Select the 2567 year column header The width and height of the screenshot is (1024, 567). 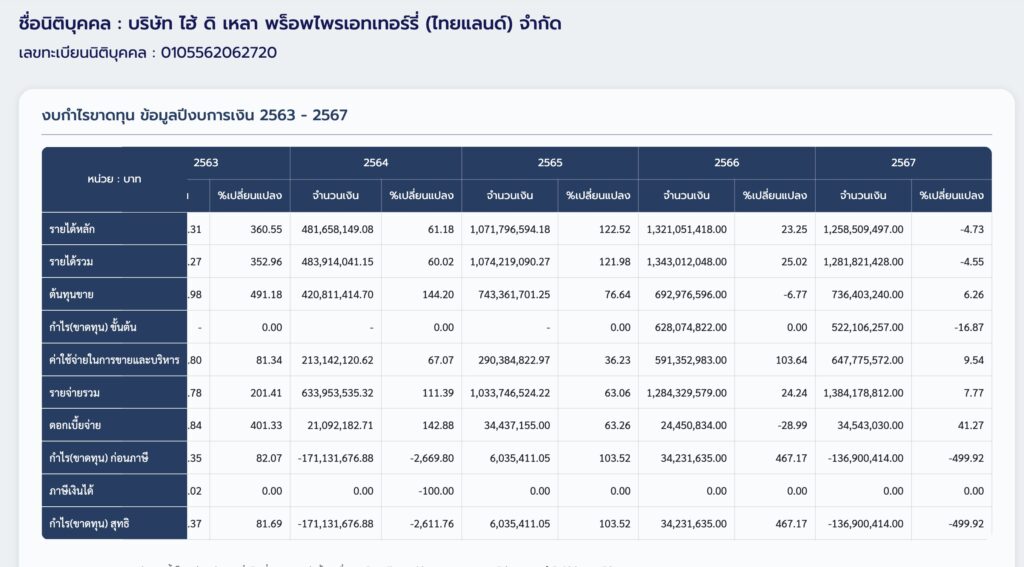903,162
